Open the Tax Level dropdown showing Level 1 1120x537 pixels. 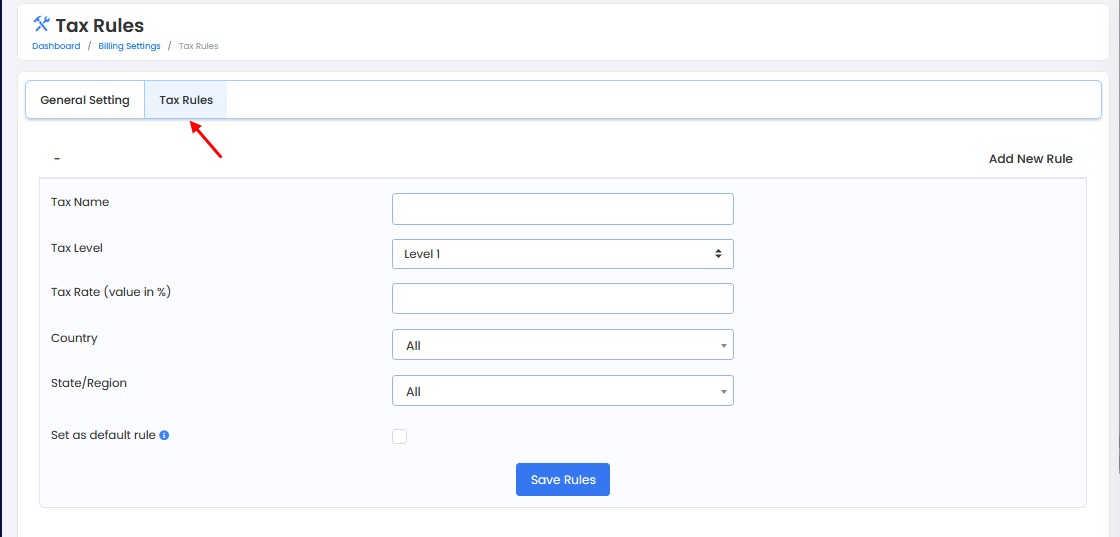pos(562,254)
